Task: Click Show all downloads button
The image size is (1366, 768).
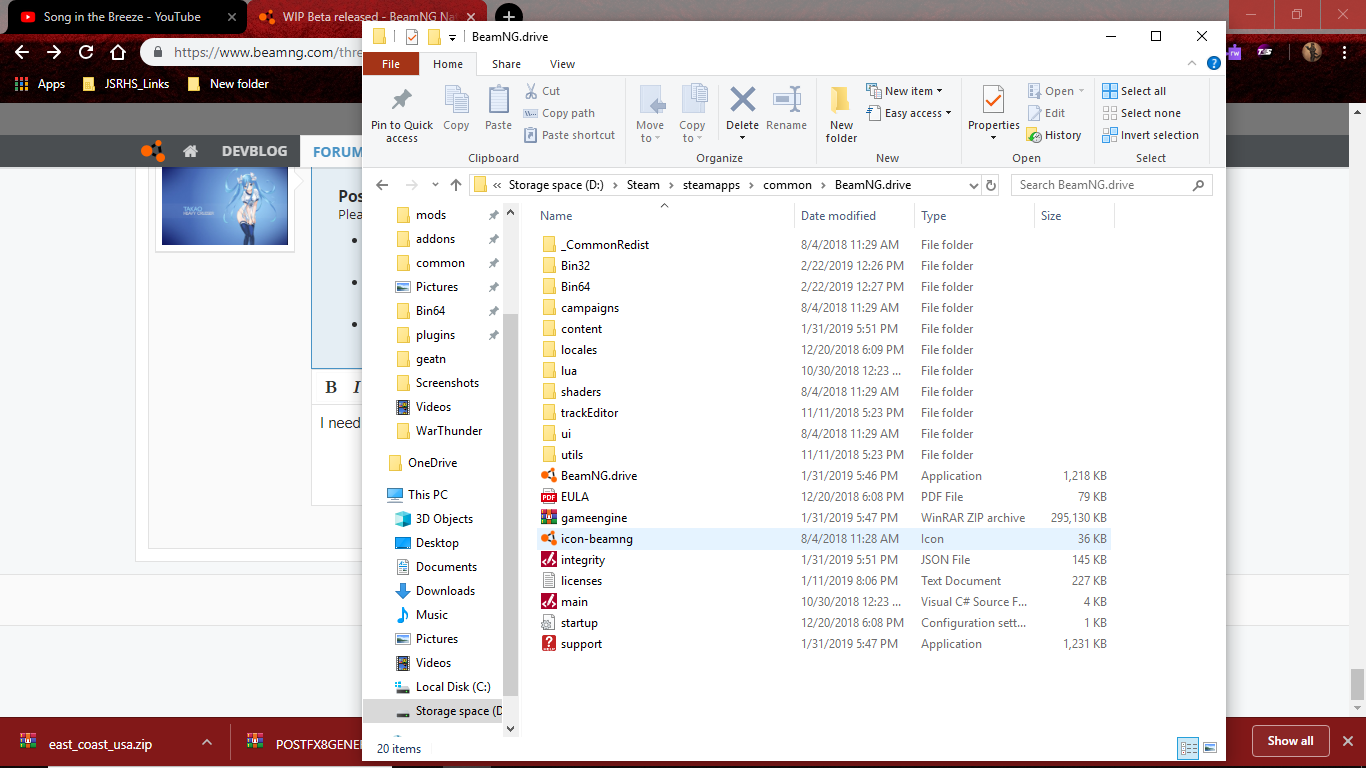Action: [x=1290, y=741]
